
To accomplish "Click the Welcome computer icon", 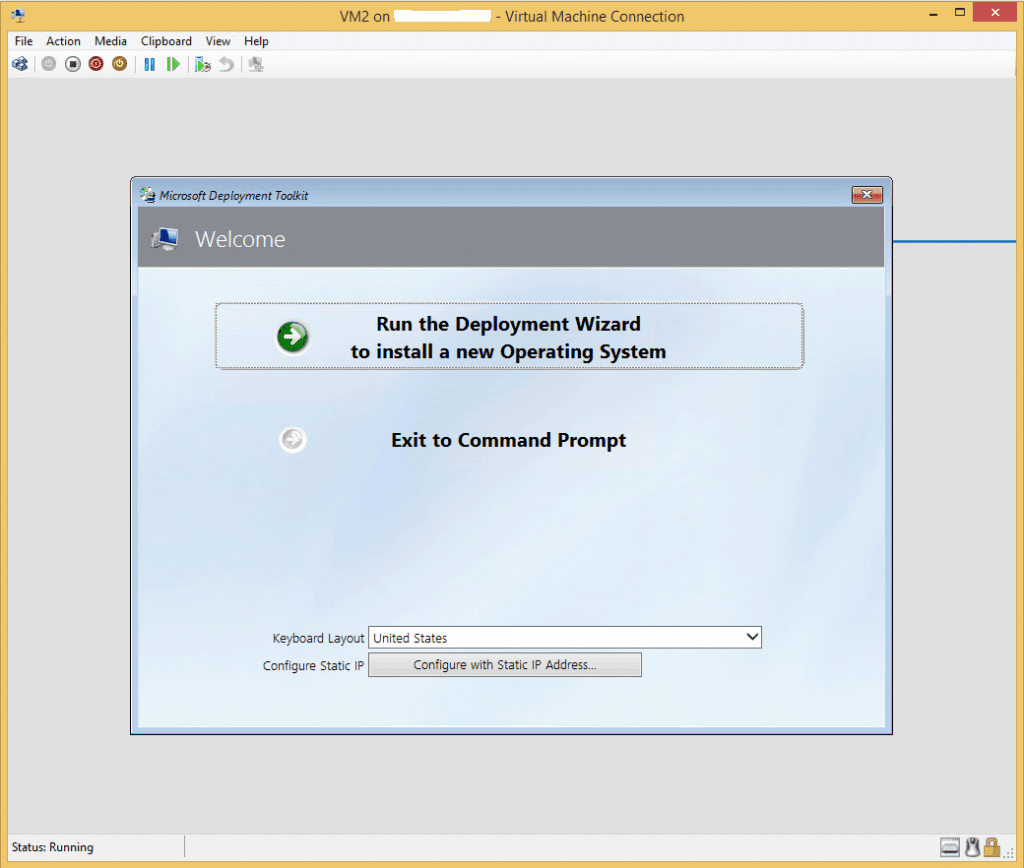I will click(165, 239).
